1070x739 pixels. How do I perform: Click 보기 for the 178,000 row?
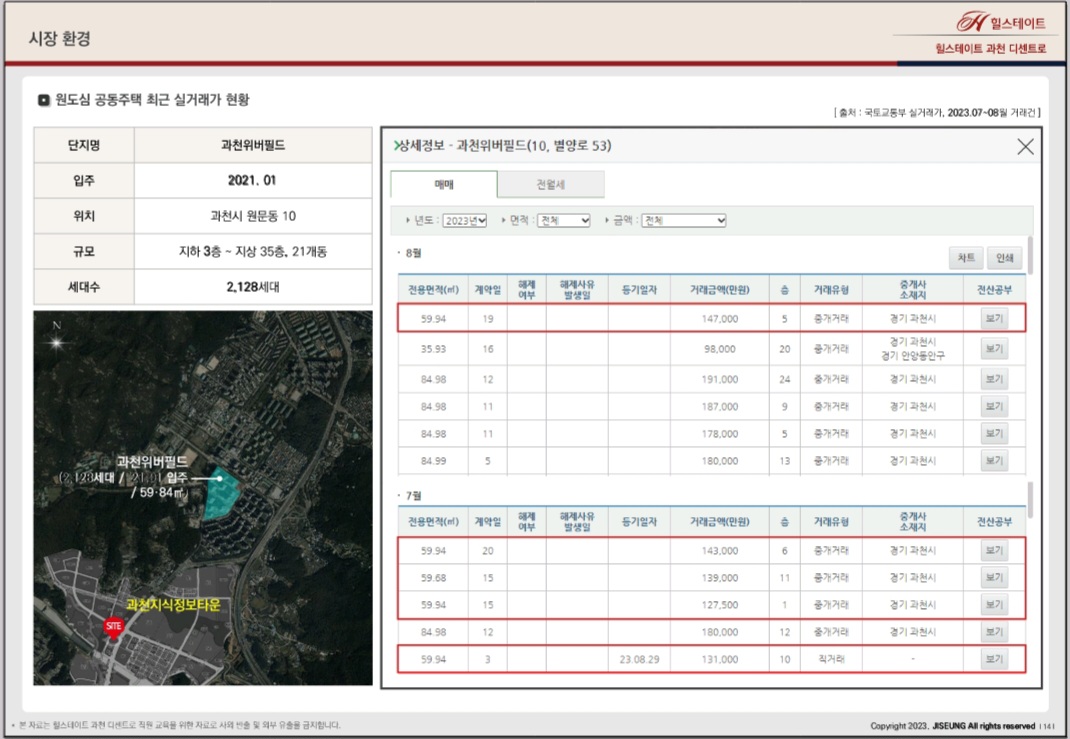pos(994,433)
